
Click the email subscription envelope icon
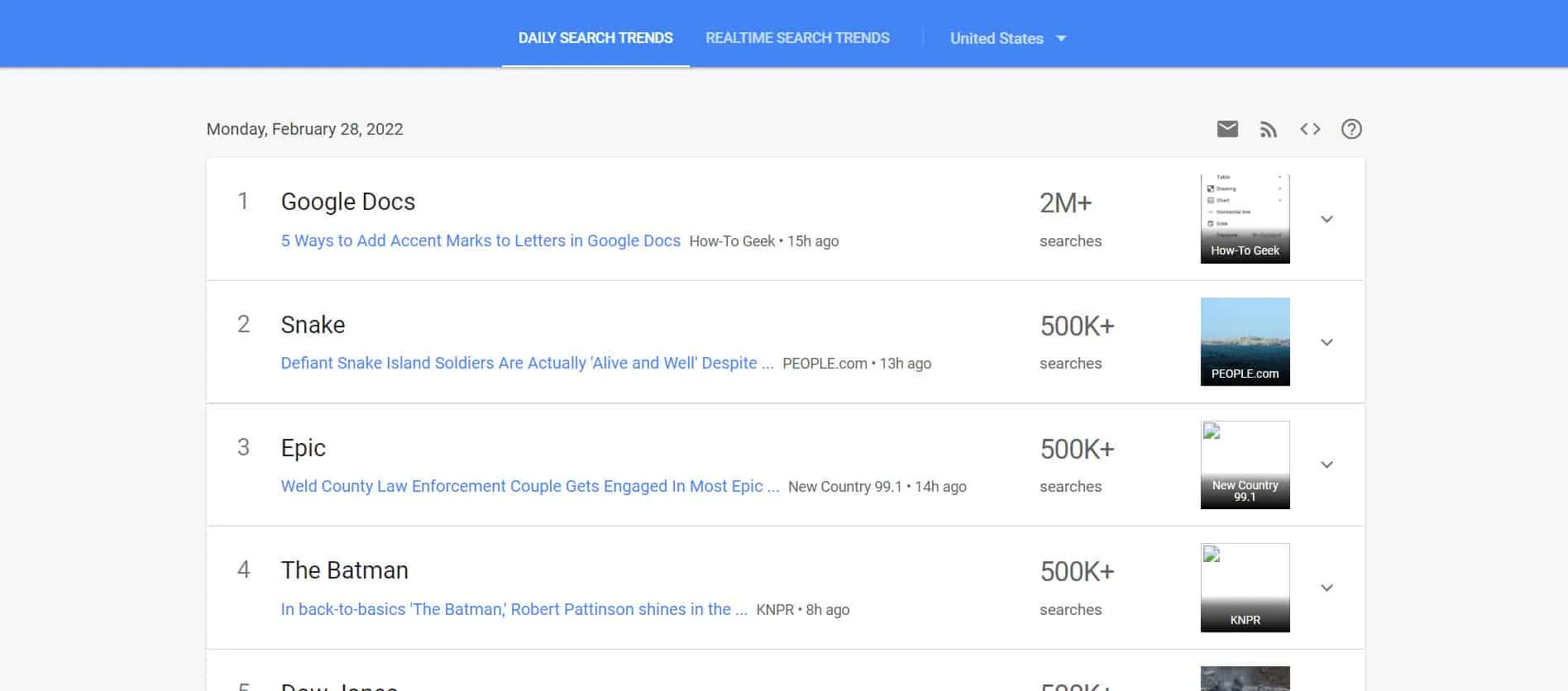point(1227,129)
